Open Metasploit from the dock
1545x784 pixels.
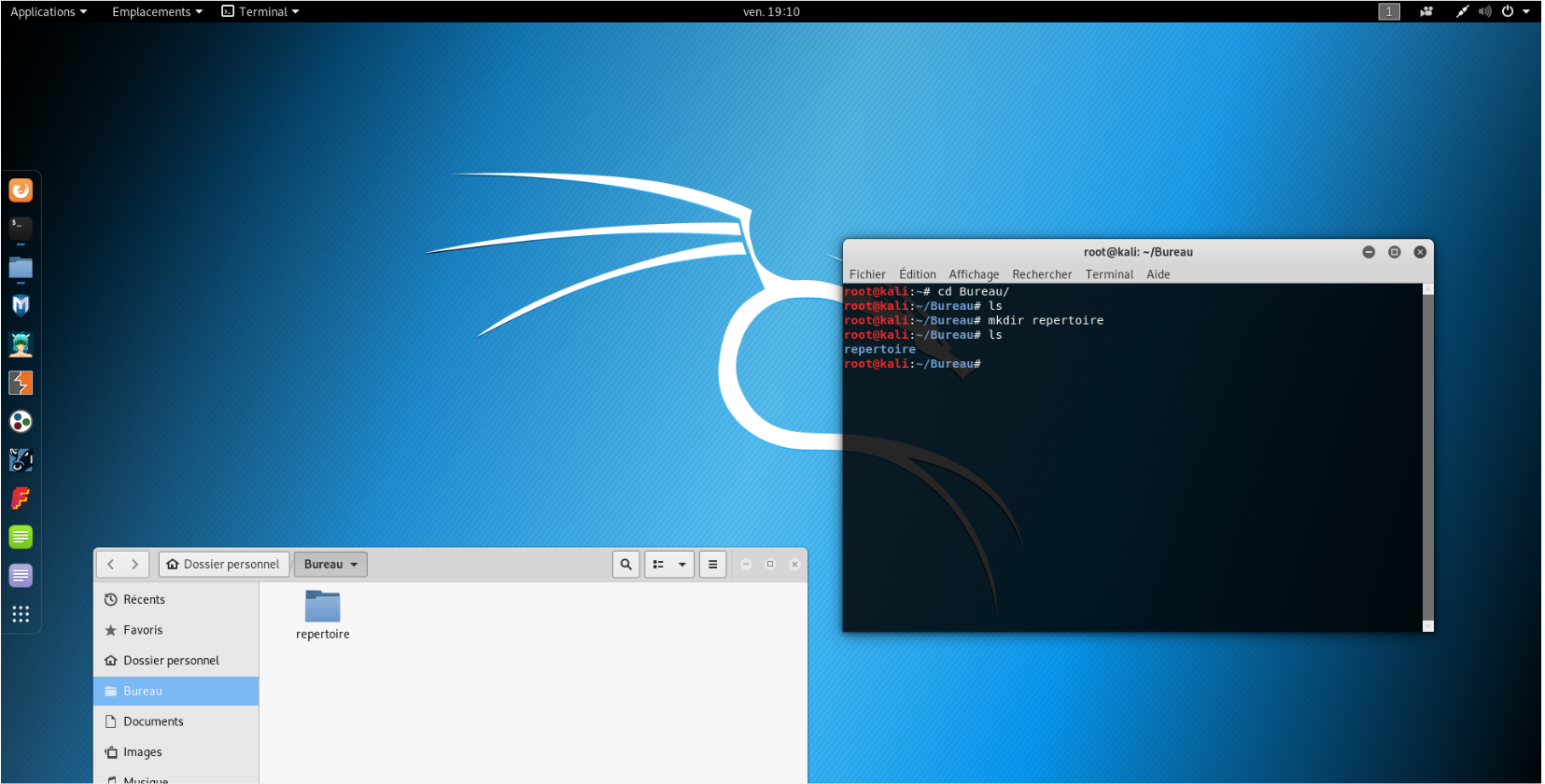point(21,306)
